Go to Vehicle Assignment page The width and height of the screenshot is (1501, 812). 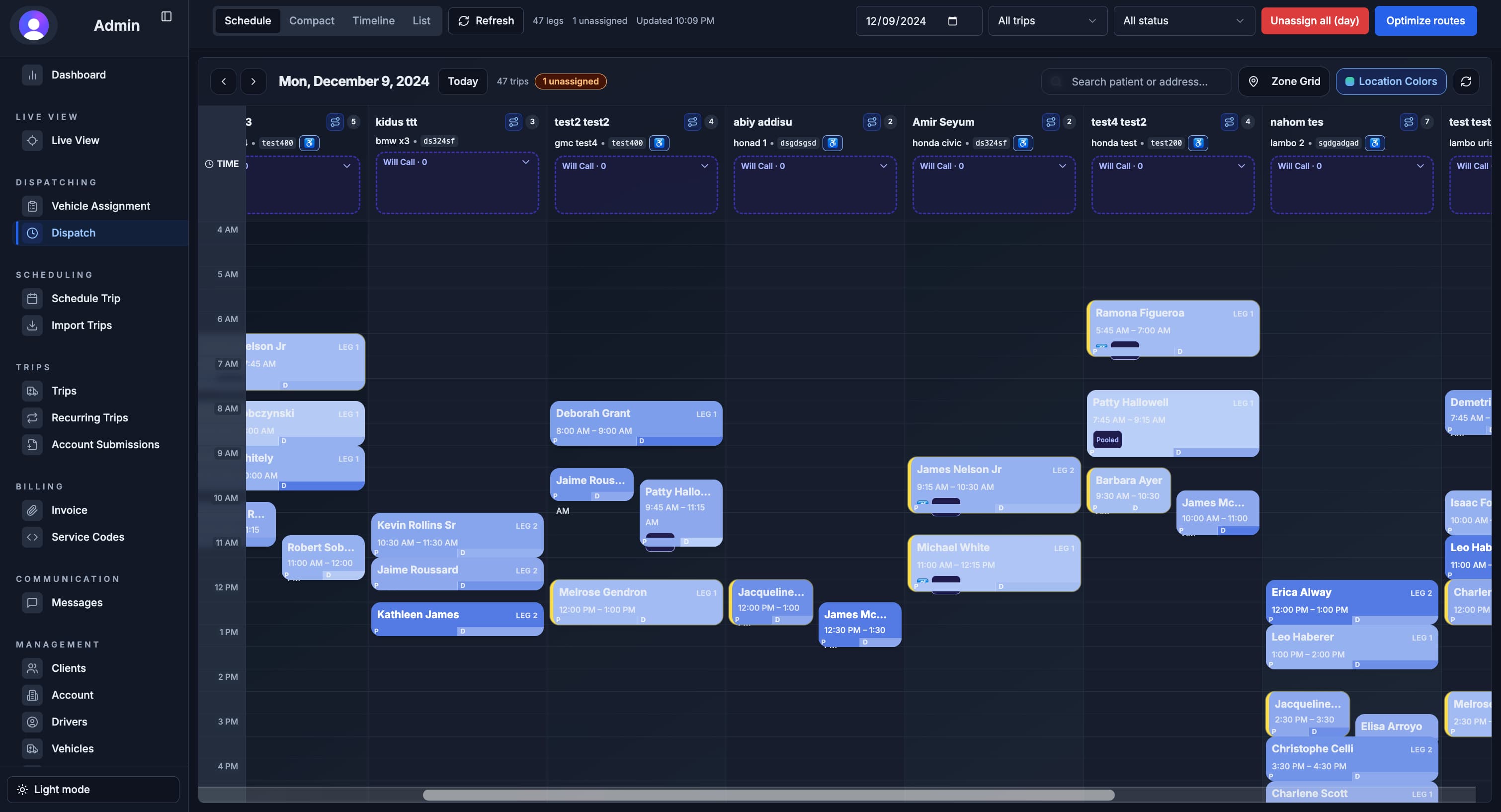click(x=100, y=206)
